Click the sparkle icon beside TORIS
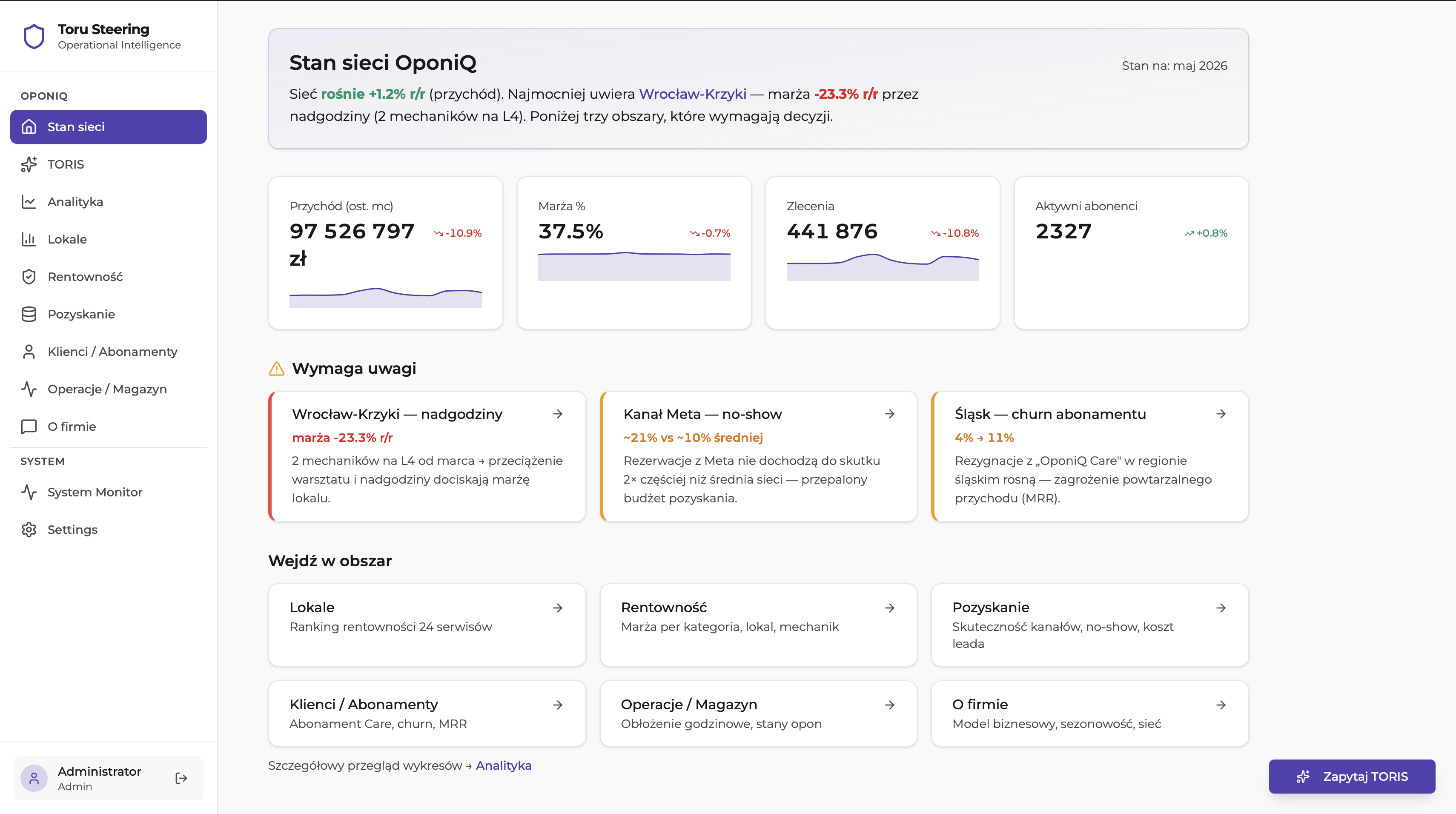 (x=29, y=164)
